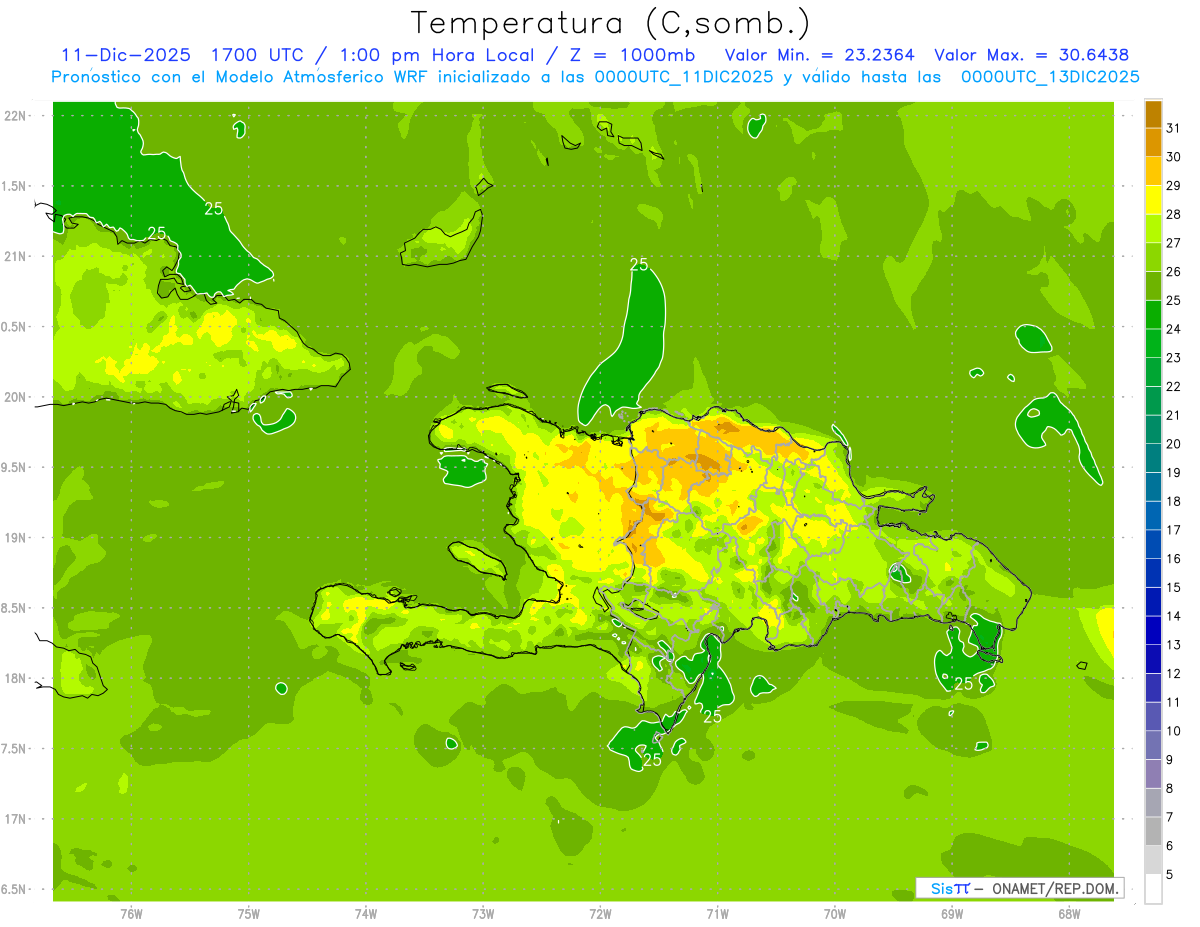
Task: Click the legend value '23'
Action: pyautogui.click(x=1174, y=358)
